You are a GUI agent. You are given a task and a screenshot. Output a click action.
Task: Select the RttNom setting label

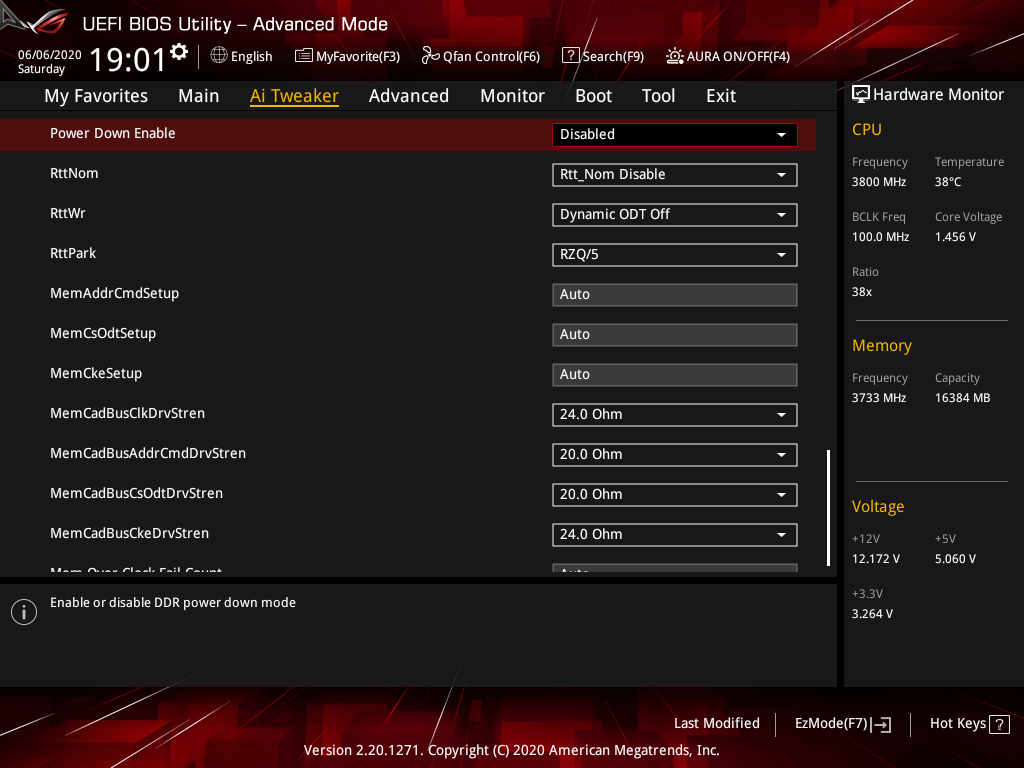74,173
